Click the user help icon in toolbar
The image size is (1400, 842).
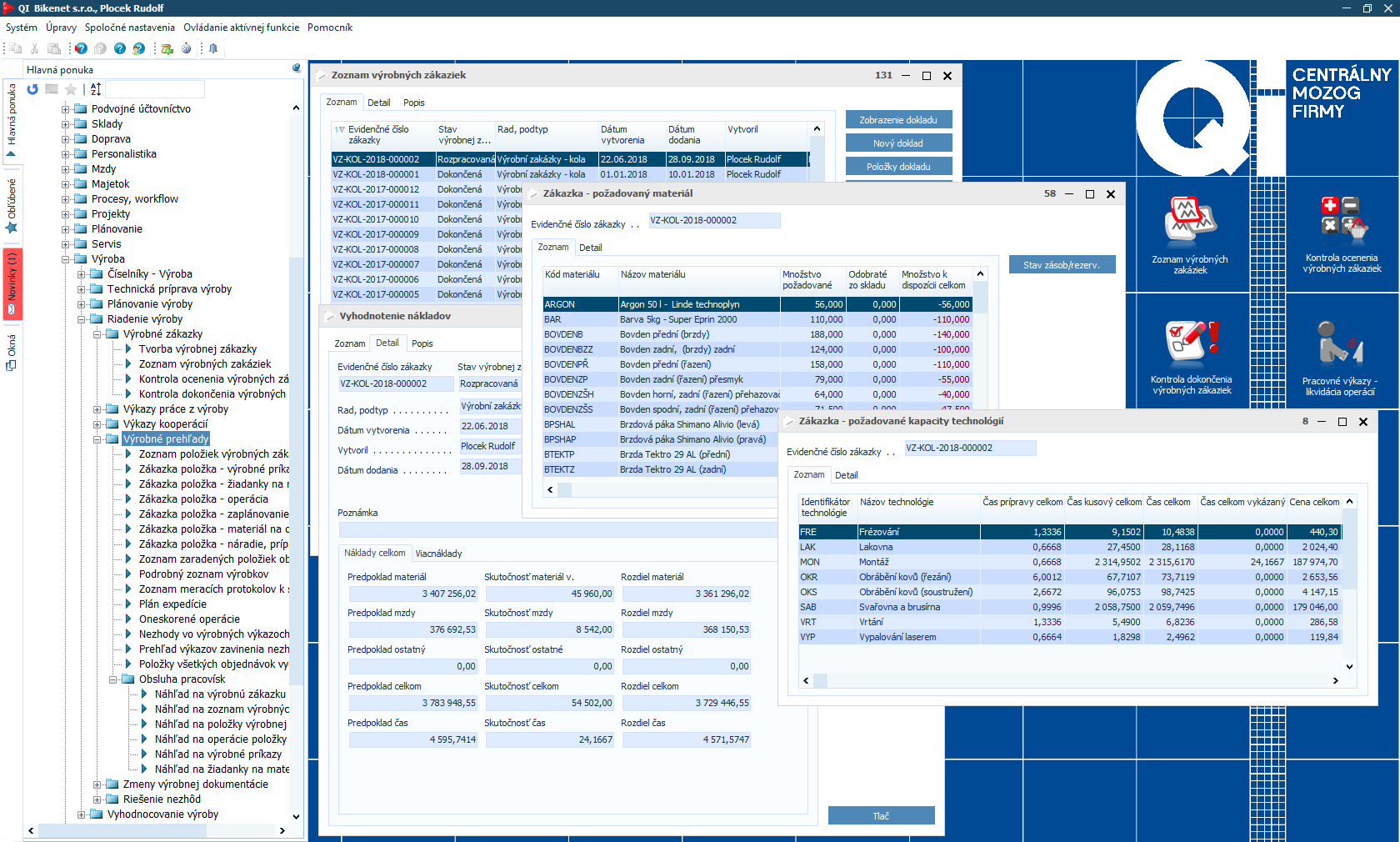(x=139, y=48)
